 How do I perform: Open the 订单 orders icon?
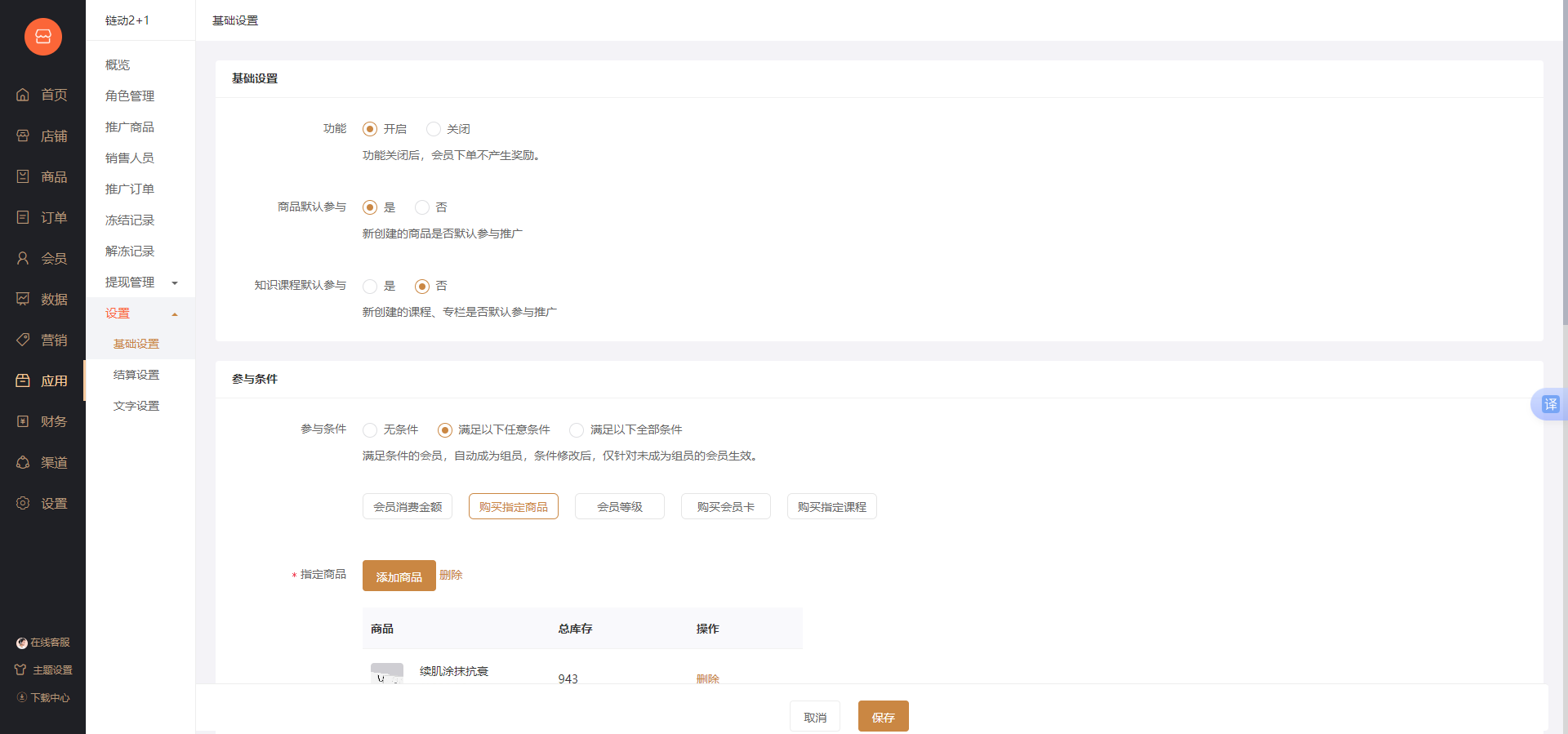(x=23, y=217)
